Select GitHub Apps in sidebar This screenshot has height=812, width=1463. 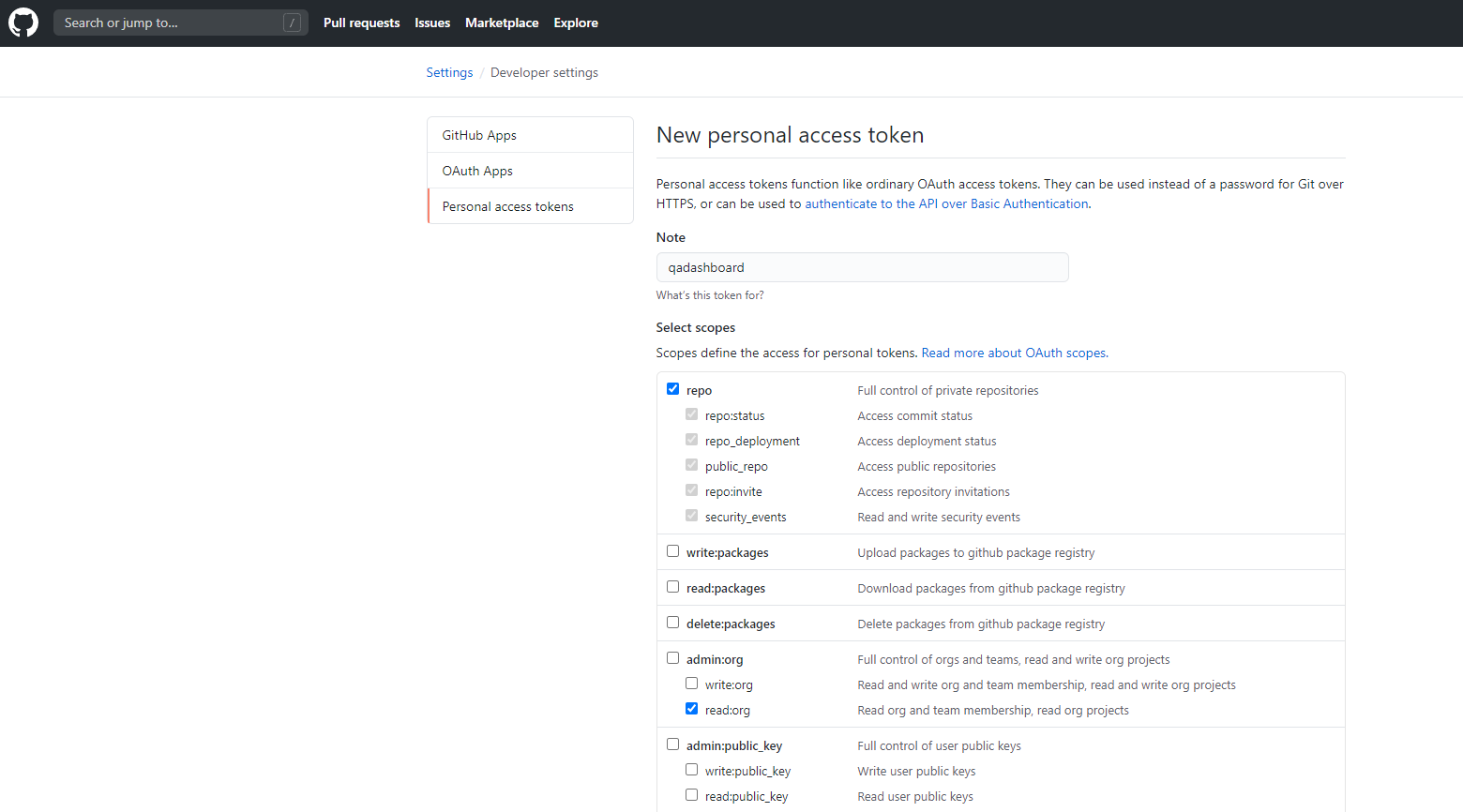pos(530,135)
